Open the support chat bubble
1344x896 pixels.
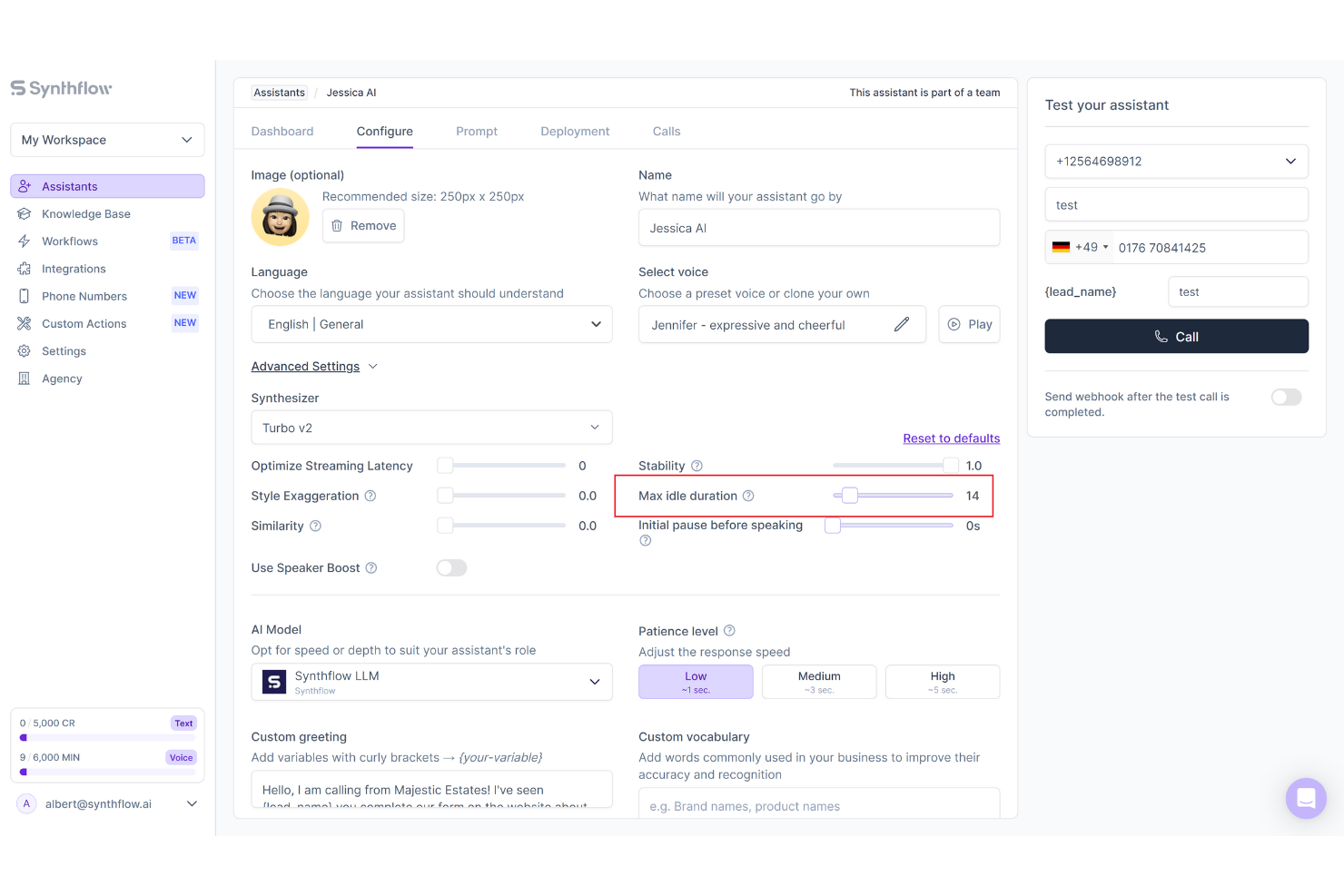click(1306, 798)
